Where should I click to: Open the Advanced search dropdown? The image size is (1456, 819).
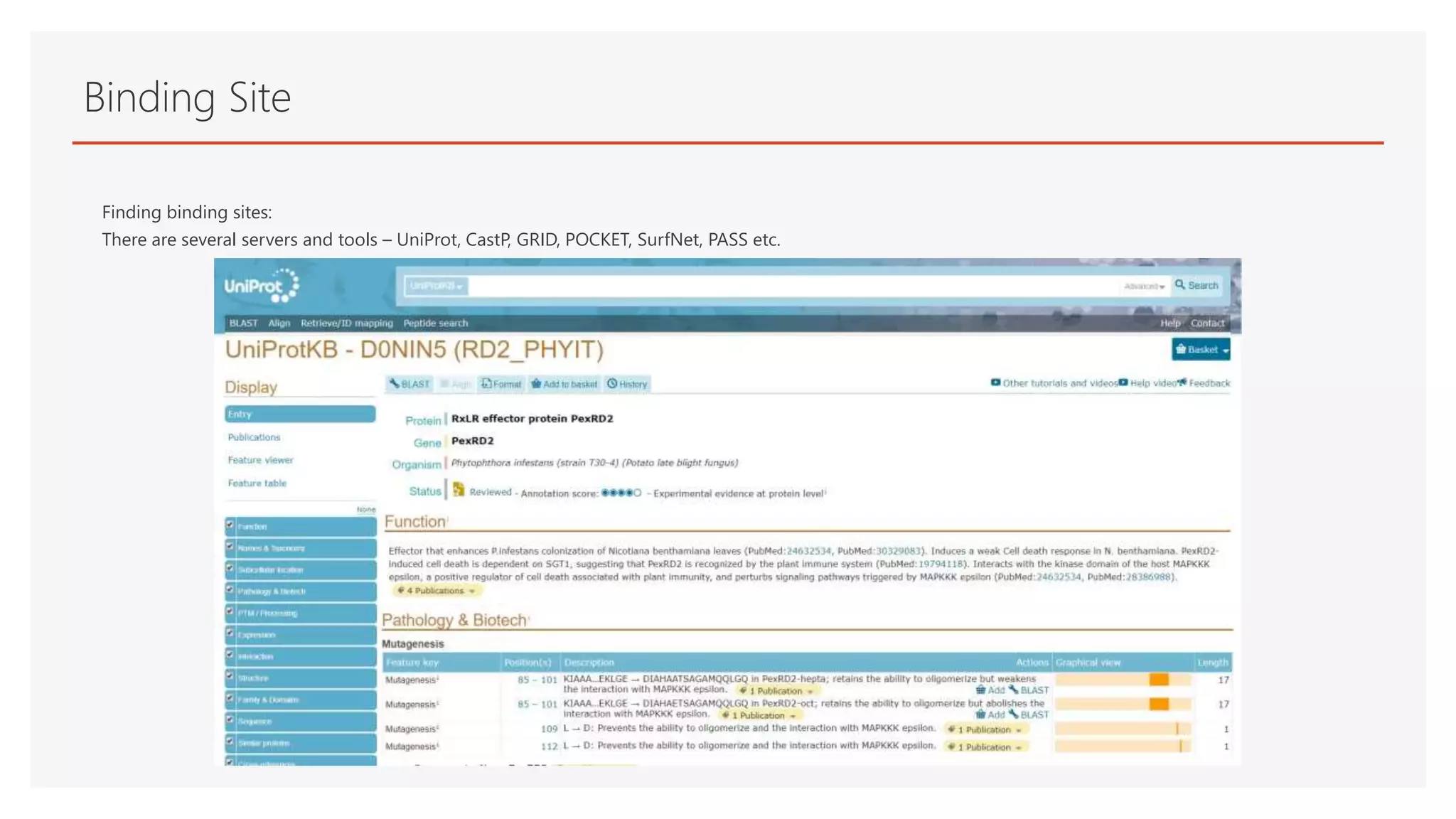(1144, 287)
